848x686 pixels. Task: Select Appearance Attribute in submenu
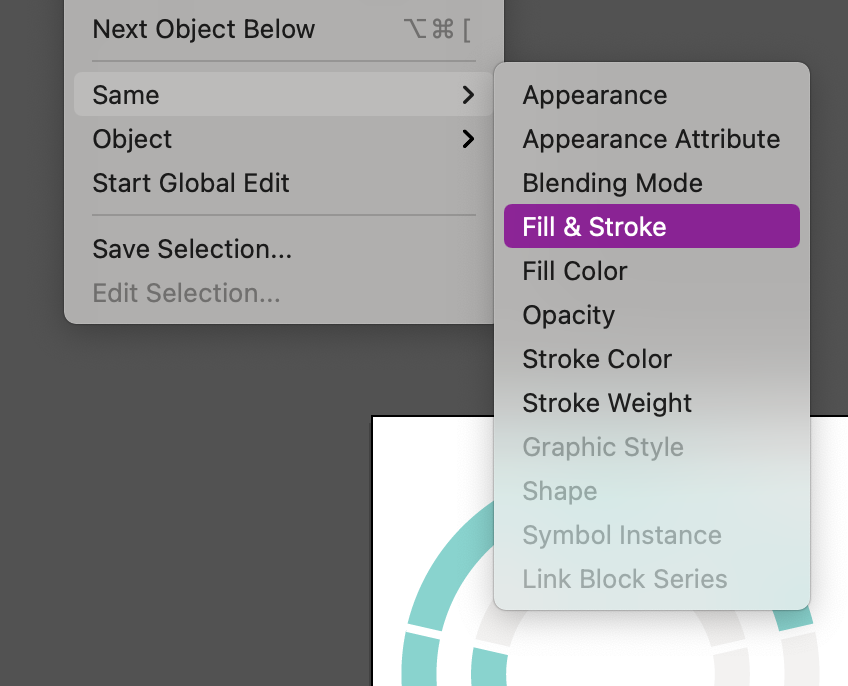(651, 139)
